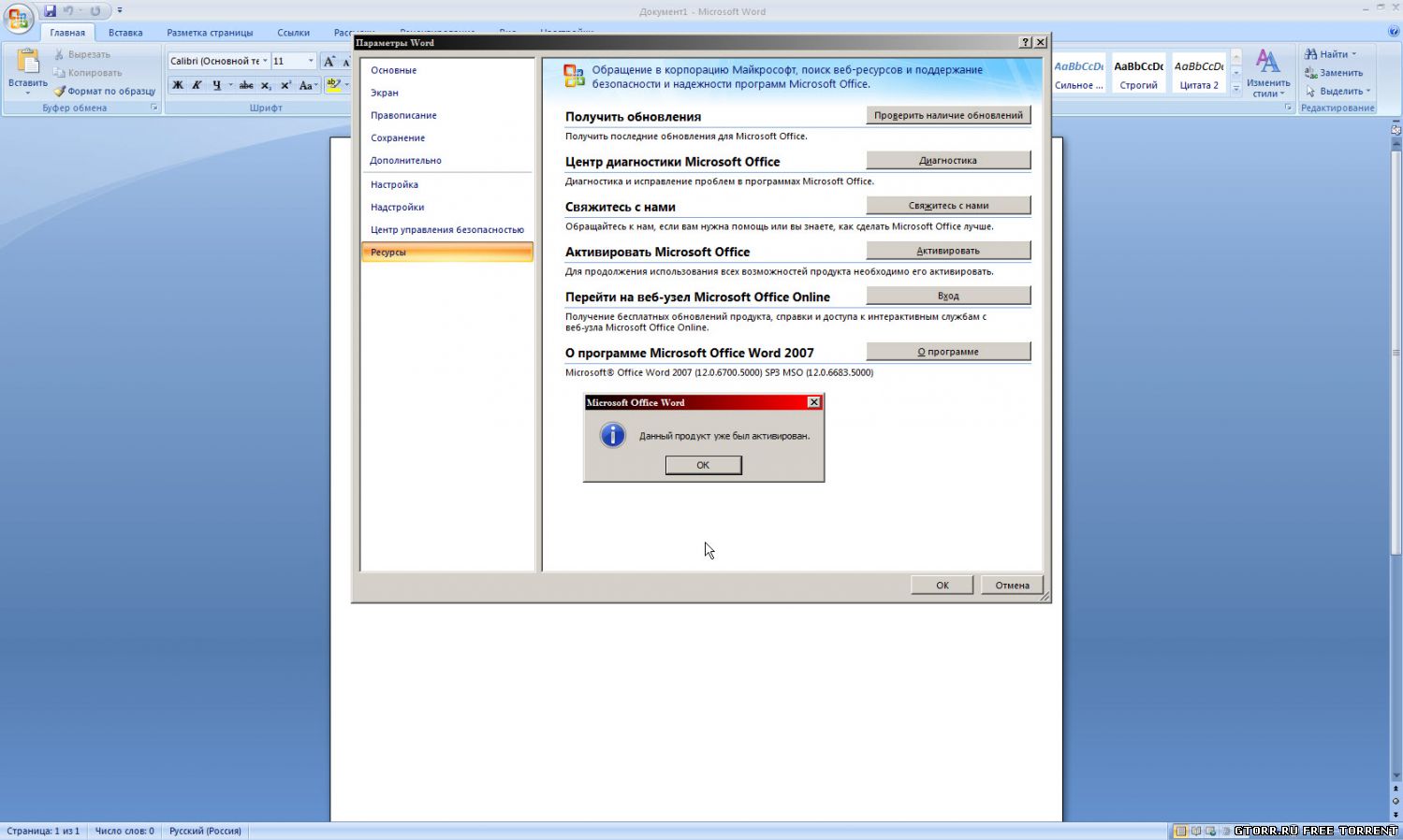Click Вырезать (Cut) scissors icon
Image resolution: width=1403 pixels, height=840 pixels.
coord(59,54)
